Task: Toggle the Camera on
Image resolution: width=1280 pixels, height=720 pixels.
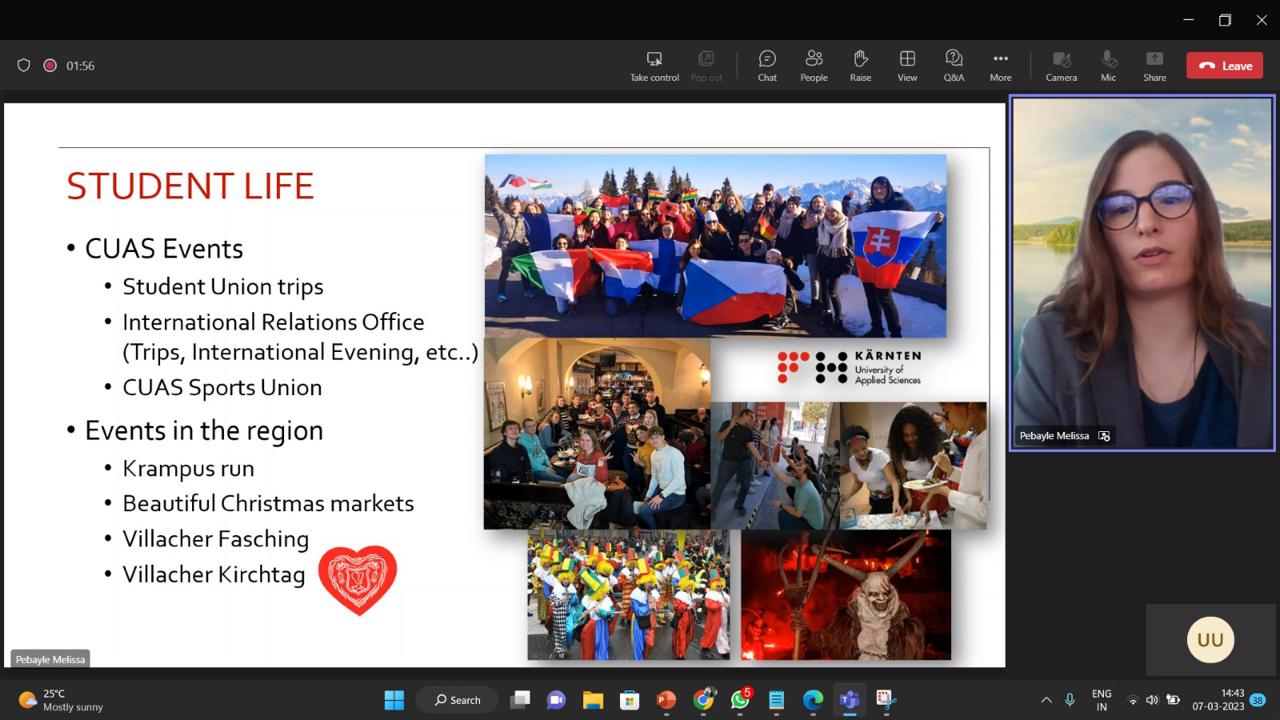Action: (x=1061, y=66)
